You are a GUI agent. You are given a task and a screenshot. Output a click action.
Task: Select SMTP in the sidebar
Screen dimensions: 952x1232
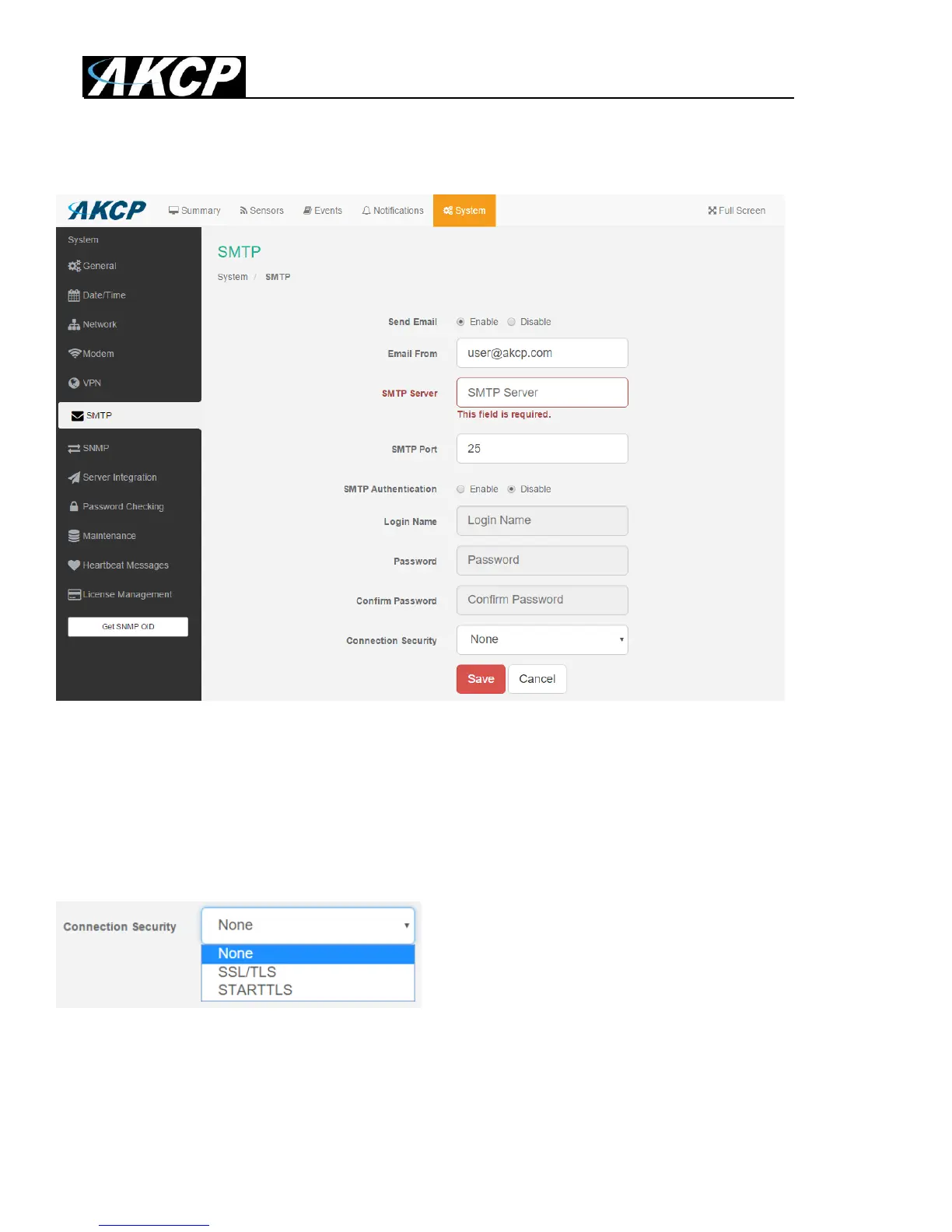(130, 415)
